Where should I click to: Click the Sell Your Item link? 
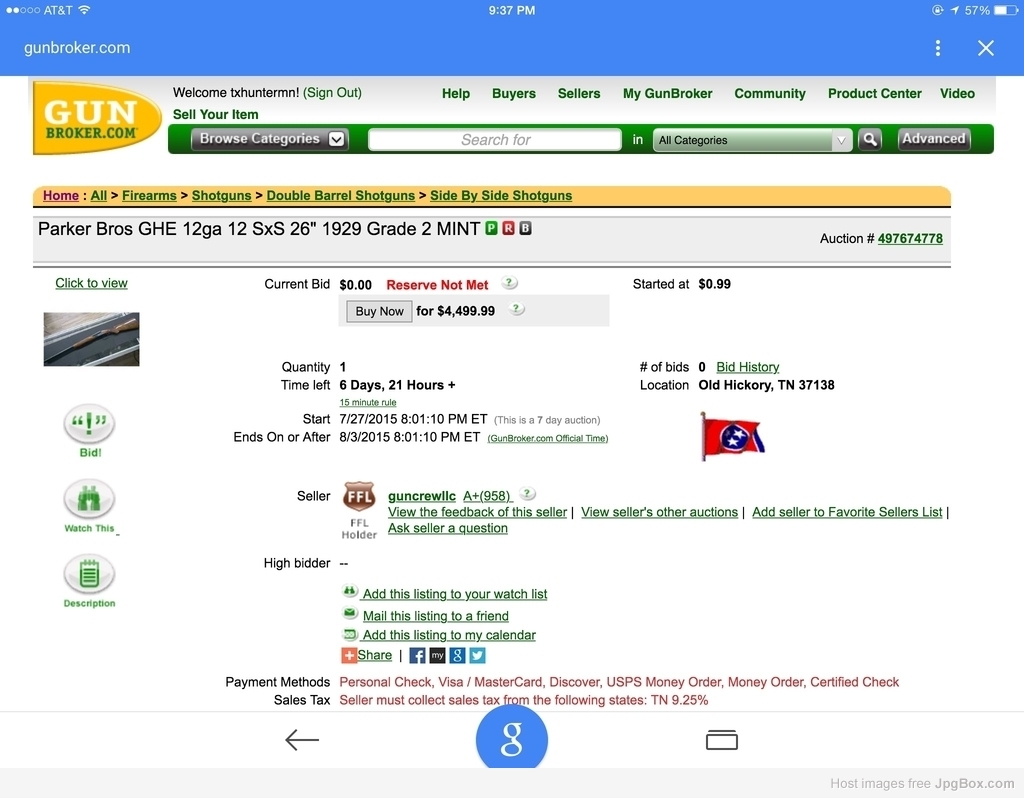(x=216, y=114)
